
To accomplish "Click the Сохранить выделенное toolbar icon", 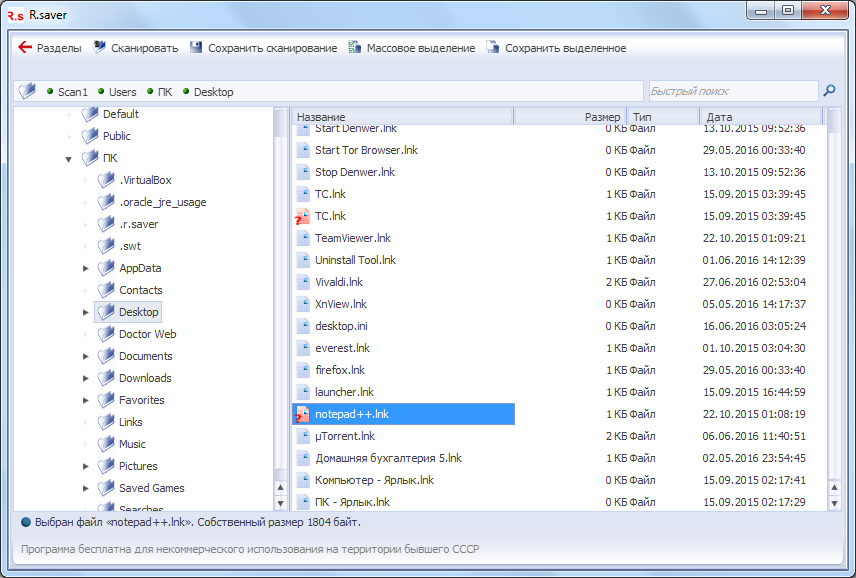I will click(493, 48).
